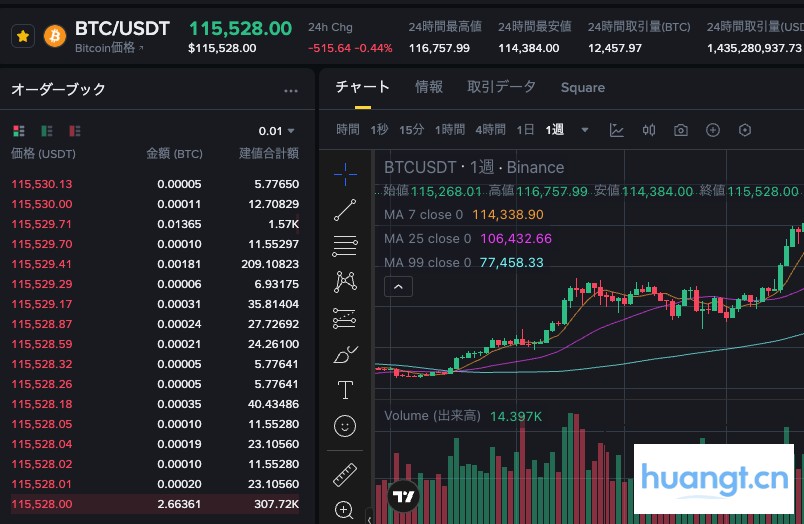
Task: Open the 0.01 price precision dropdown
Action: click(x=276, y=131)
